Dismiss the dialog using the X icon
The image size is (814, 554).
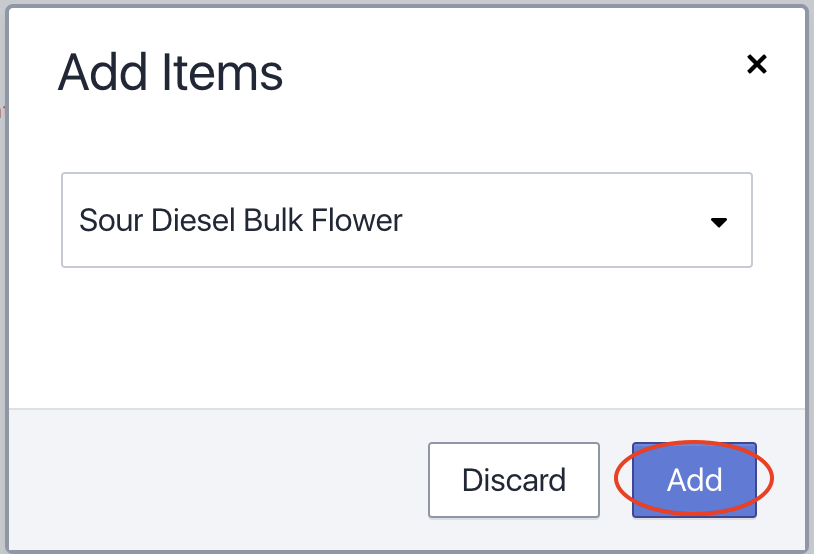click(757, 65)
